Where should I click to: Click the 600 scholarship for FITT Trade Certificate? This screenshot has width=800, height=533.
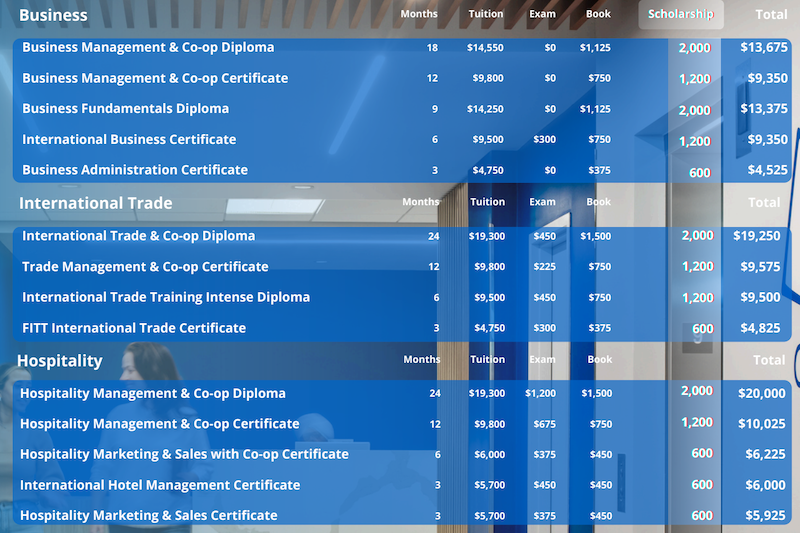click(x=703, y=329)
